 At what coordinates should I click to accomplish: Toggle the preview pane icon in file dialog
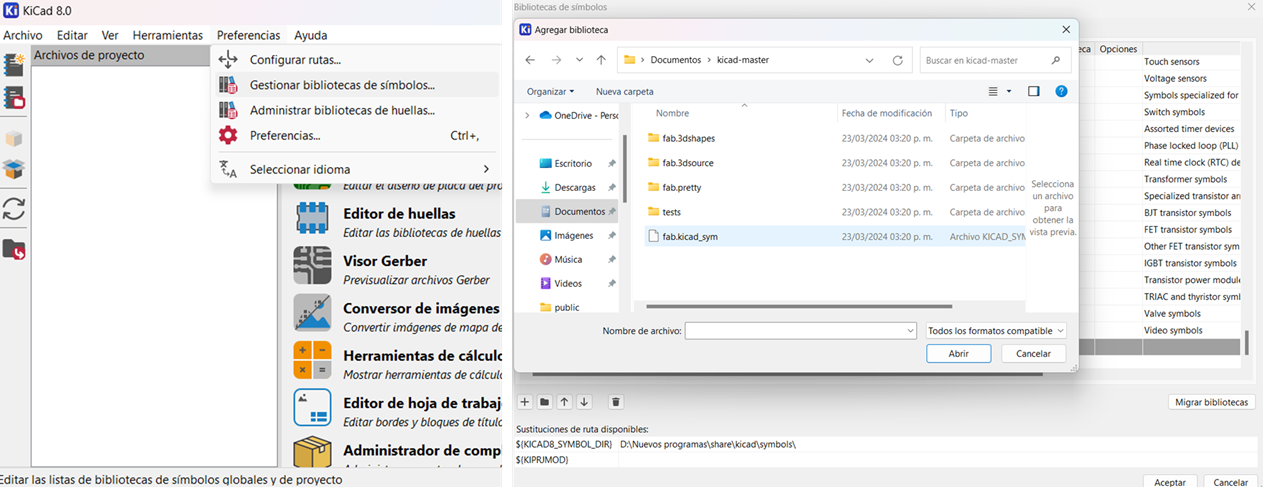pyautogui.click(x=1034, y=91)
